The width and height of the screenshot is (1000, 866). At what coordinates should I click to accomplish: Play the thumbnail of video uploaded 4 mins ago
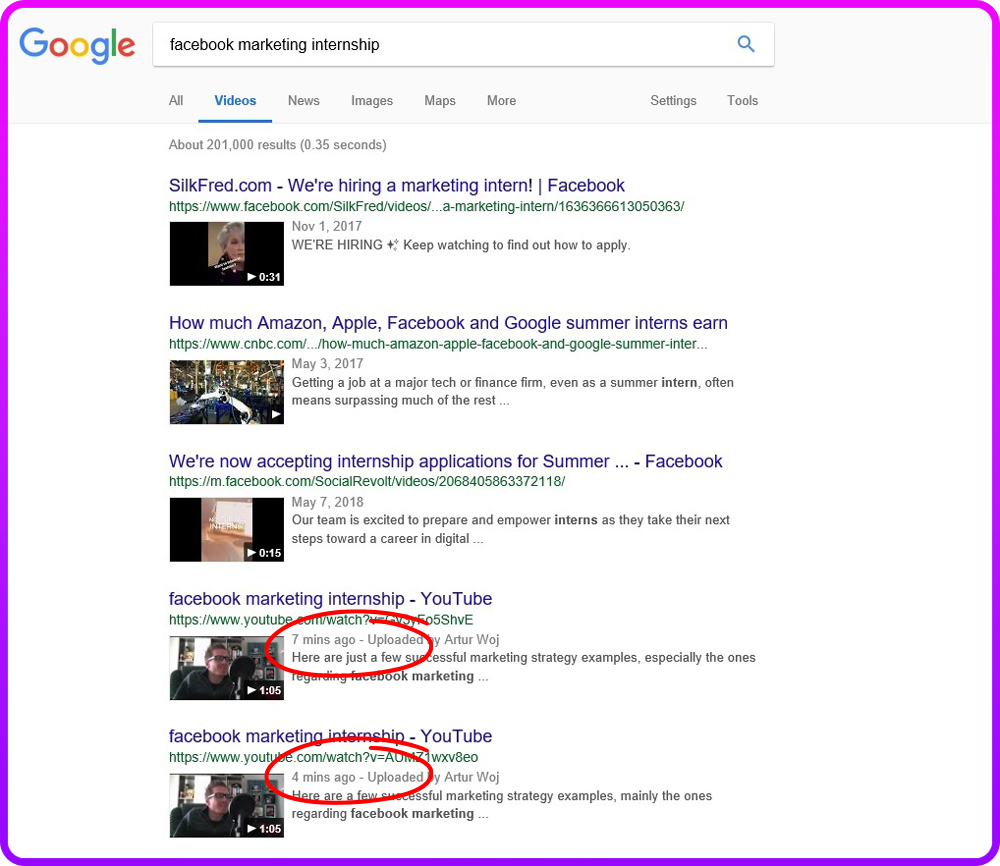[x=226, y=805]
